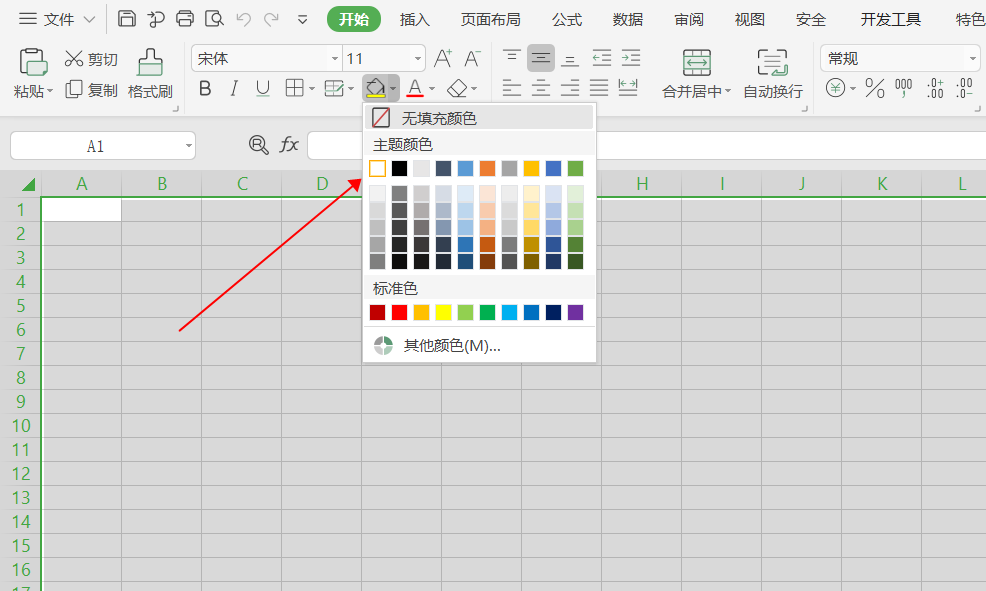
Task: Click the increase indent icon
Action: pos(631,58)
